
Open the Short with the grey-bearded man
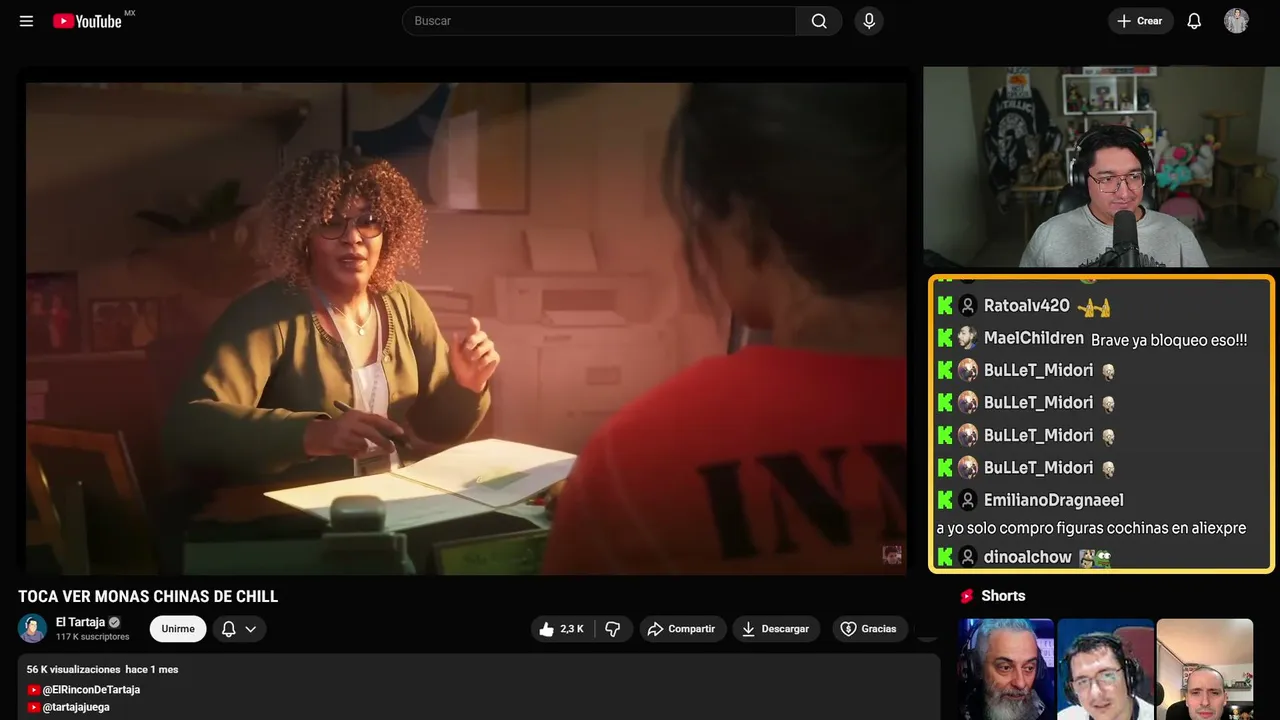tap(1006, 669)
